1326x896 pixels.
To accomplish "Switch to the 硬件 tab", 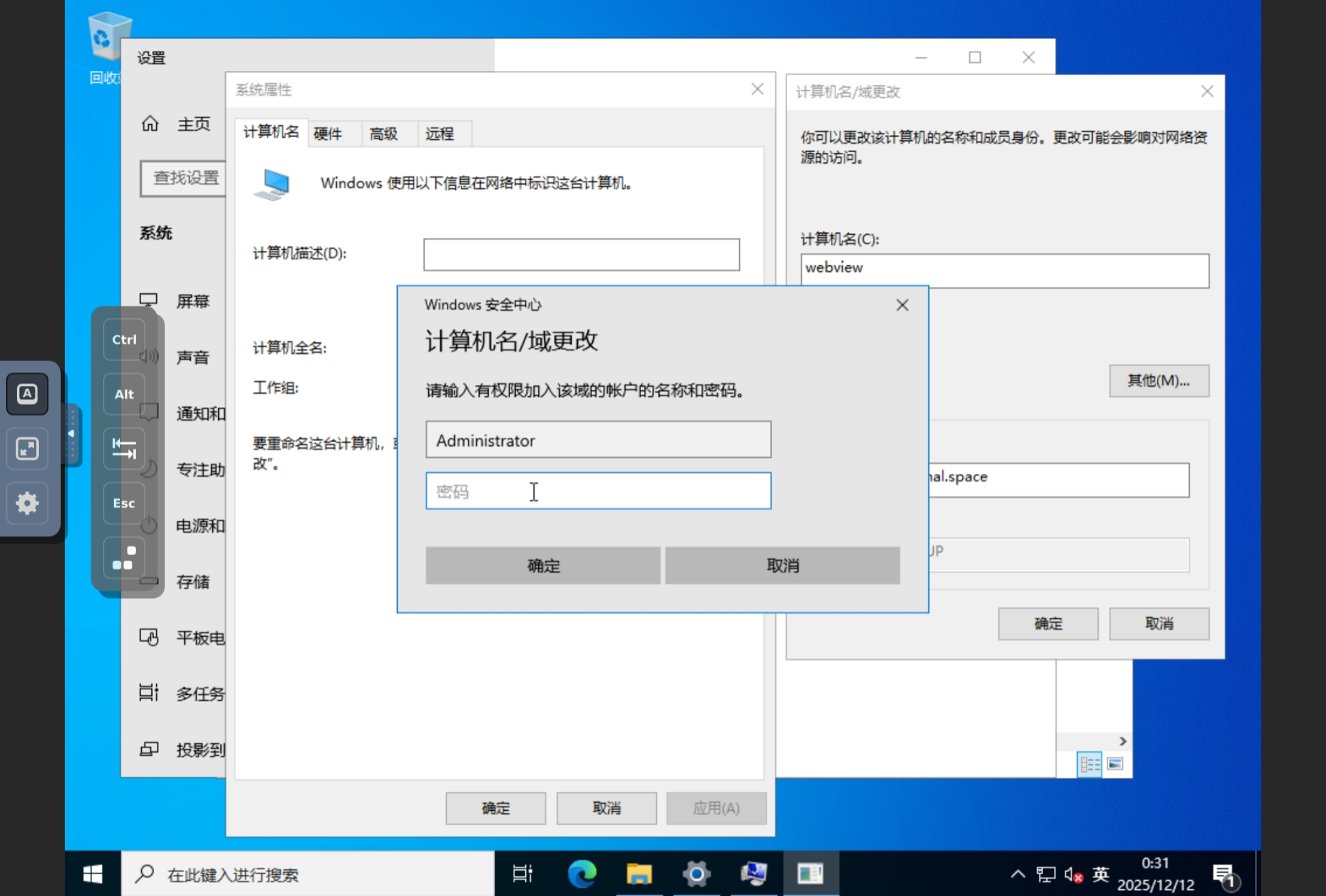I will pos(328,134).
